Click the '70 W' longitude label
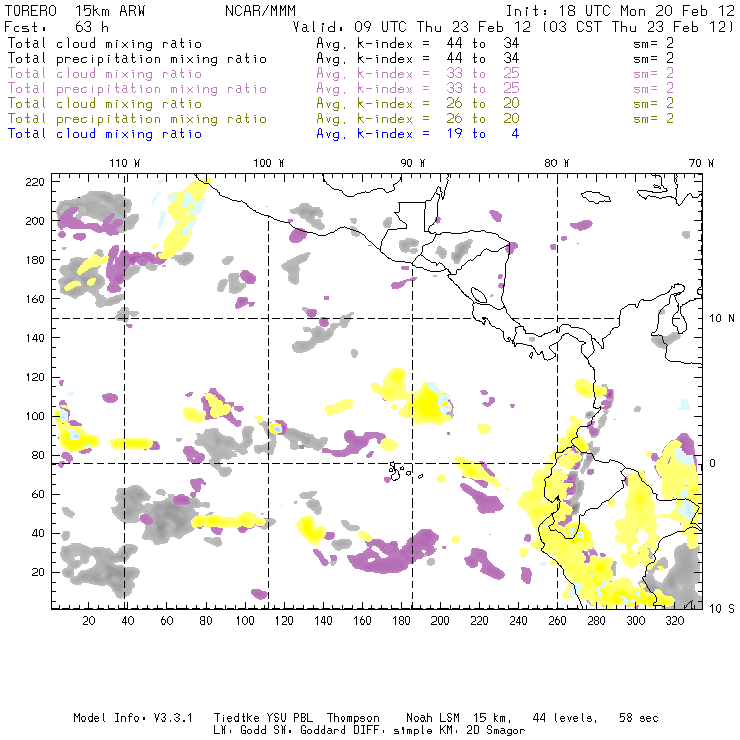Viewport: 740px width, 740px height. point(701,163)
